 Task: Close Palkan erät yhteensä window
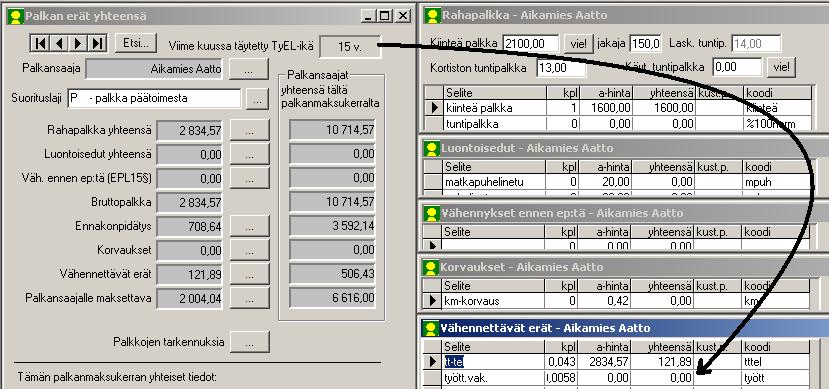(x=402, y=16)
